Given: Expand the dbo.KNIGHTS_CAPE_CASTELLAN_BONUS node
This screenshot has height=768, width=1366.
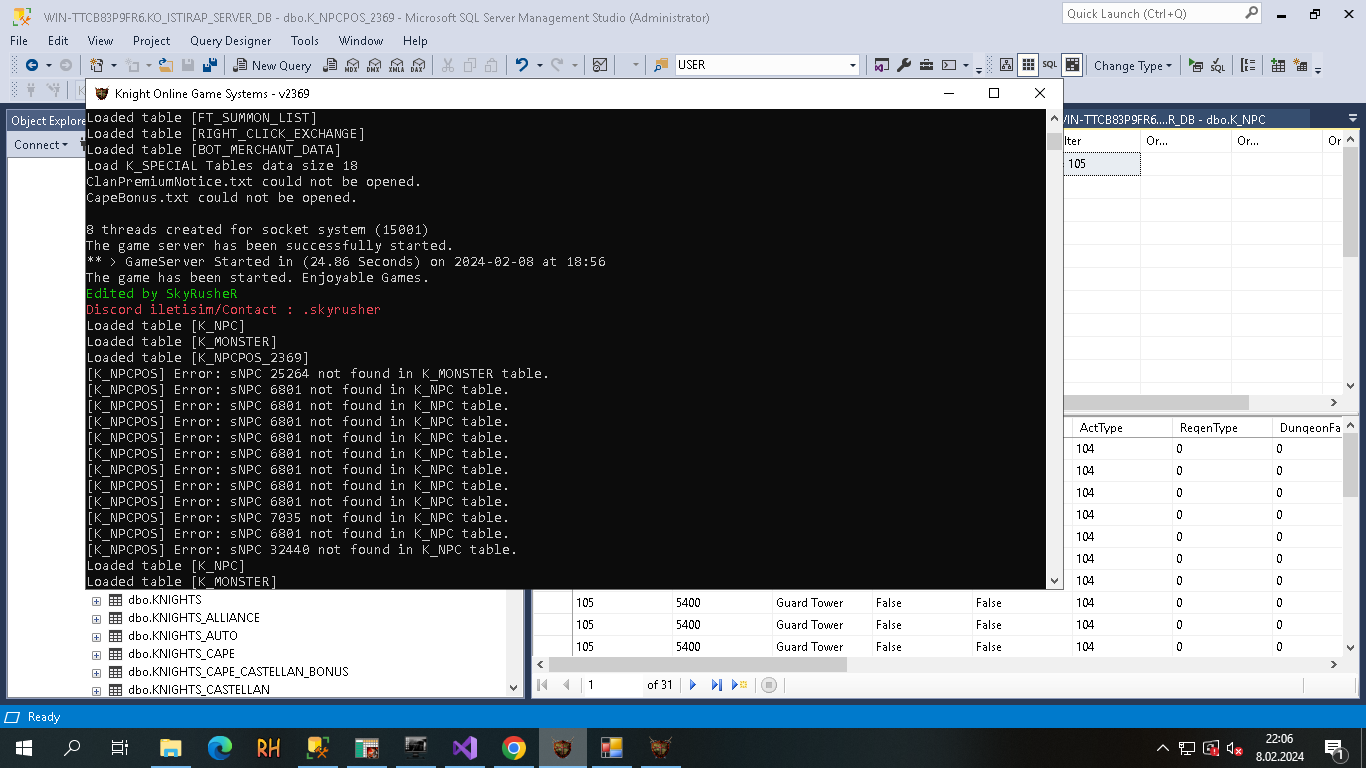Looking at the screenshot, I should (x=96, y=673).
